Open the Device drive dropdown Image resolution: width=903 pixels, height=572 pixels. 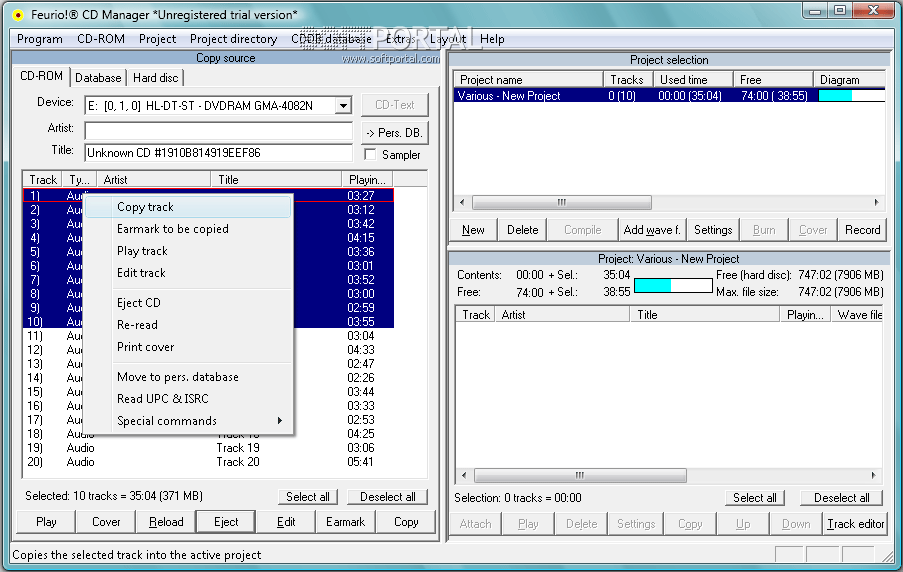click(x=343, y=106)
